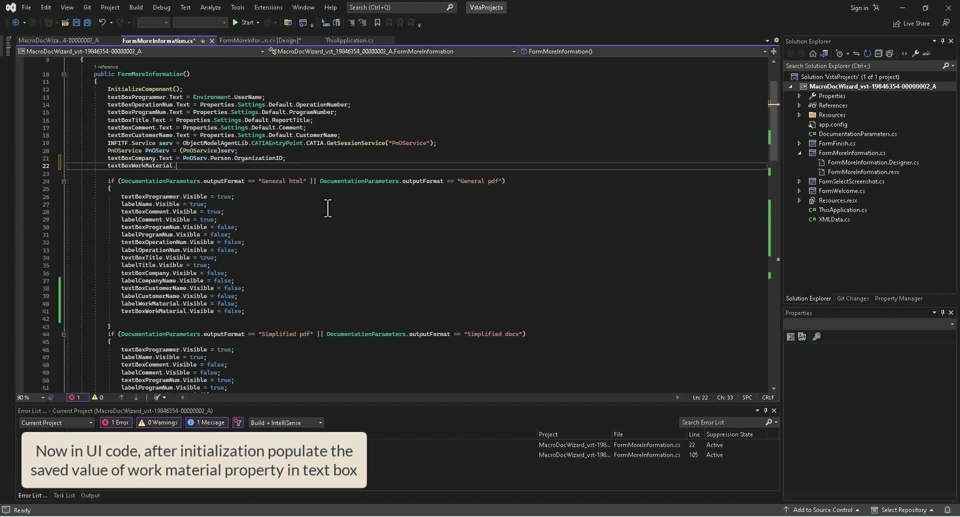
Task: Click the bookmark icon in the toolbar
Action: (377, 23)
